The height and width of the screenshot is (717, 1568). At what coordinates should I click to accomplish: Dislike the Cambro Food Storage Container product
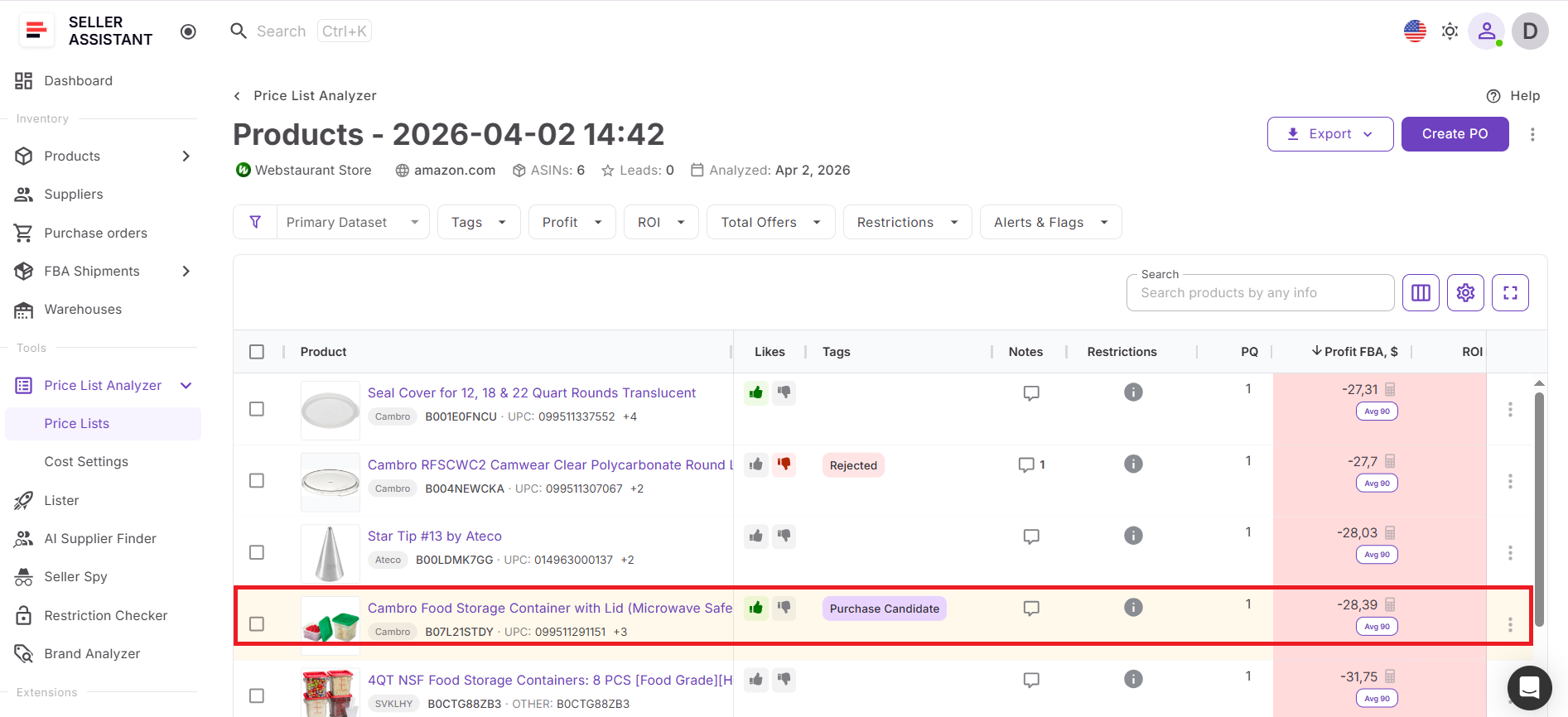point(784,608)
